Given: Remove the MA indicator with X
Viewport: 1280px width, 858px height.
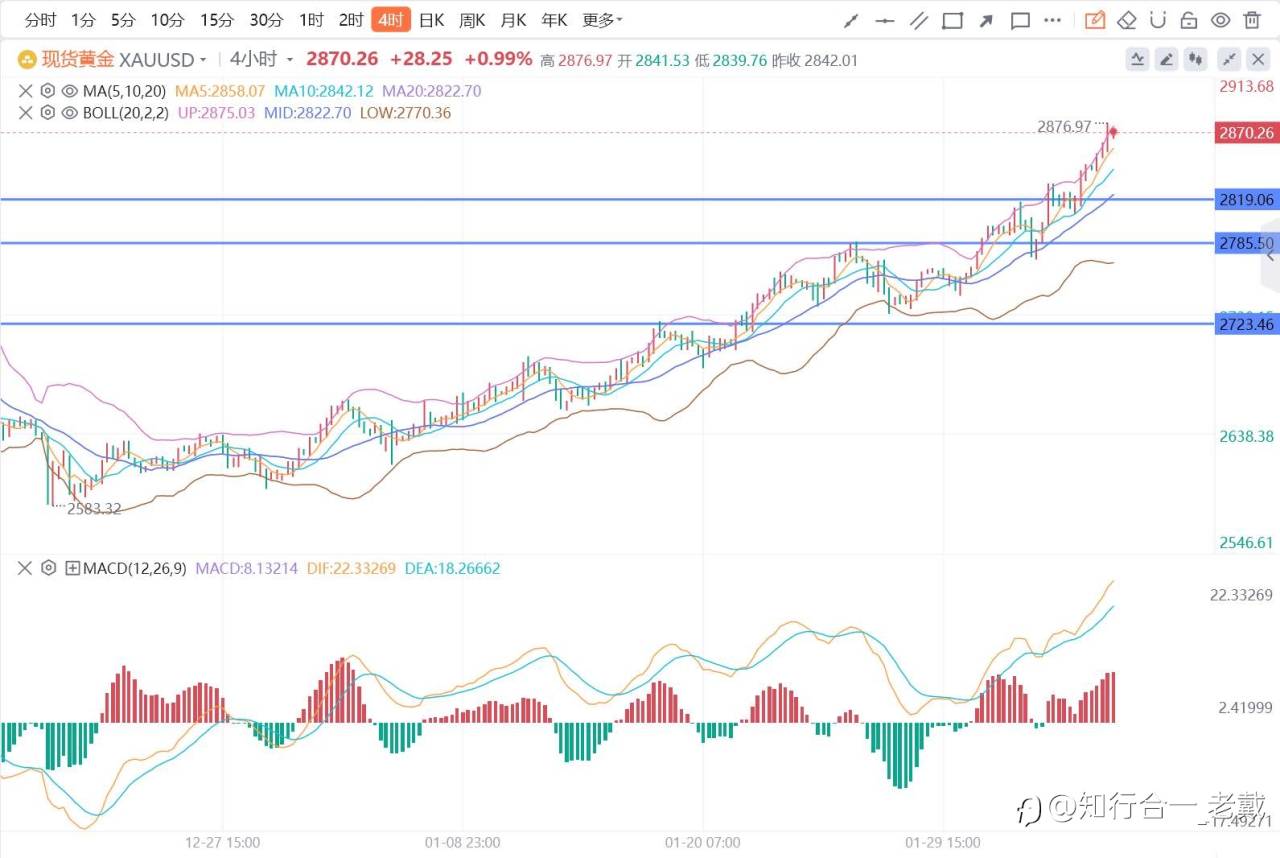Looking at the screenshot, I should pyautogui.click(x=24, y=91).
